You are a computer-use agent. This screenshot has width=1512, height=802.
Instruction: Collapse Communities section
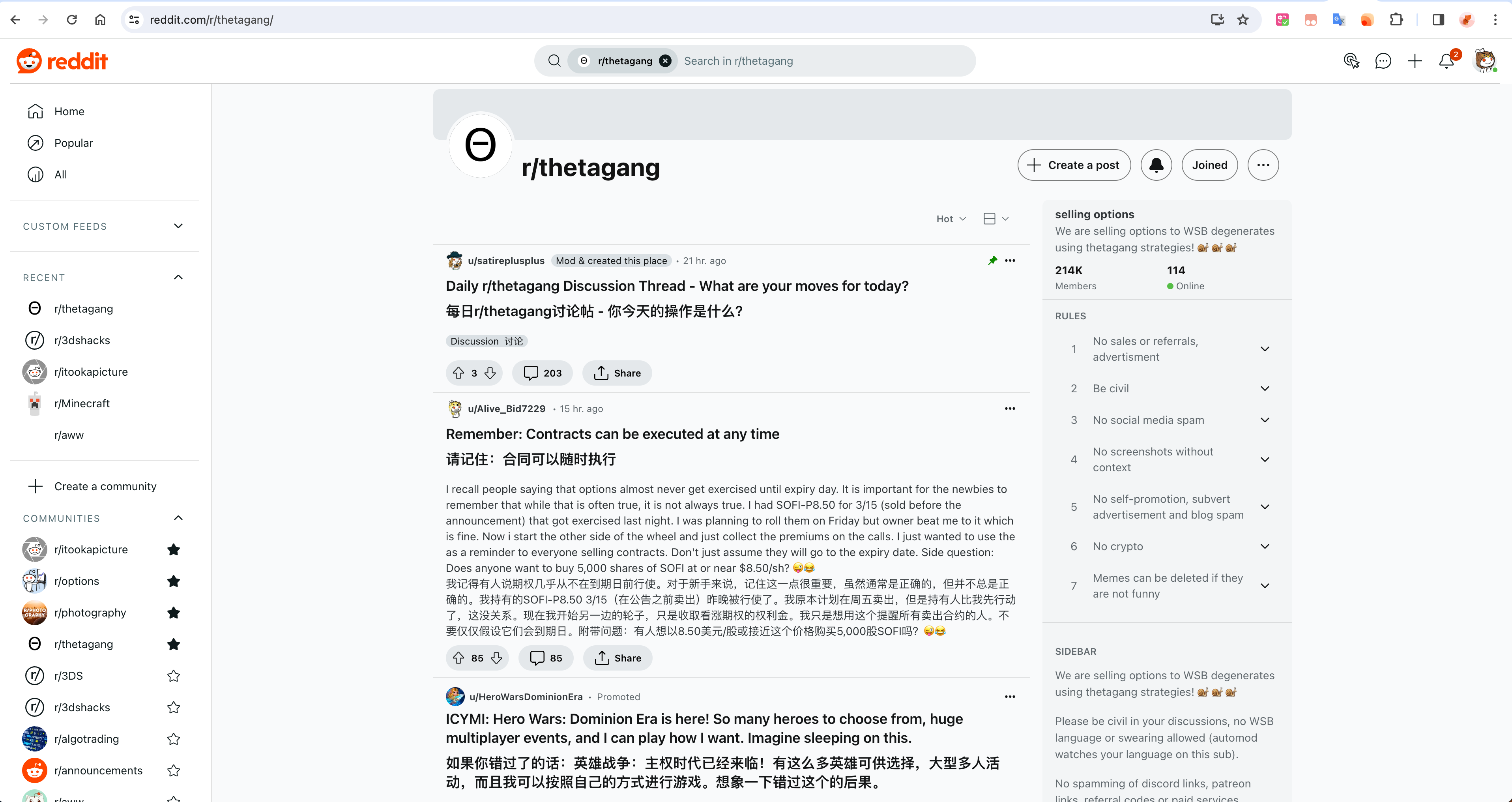[178, 518]
